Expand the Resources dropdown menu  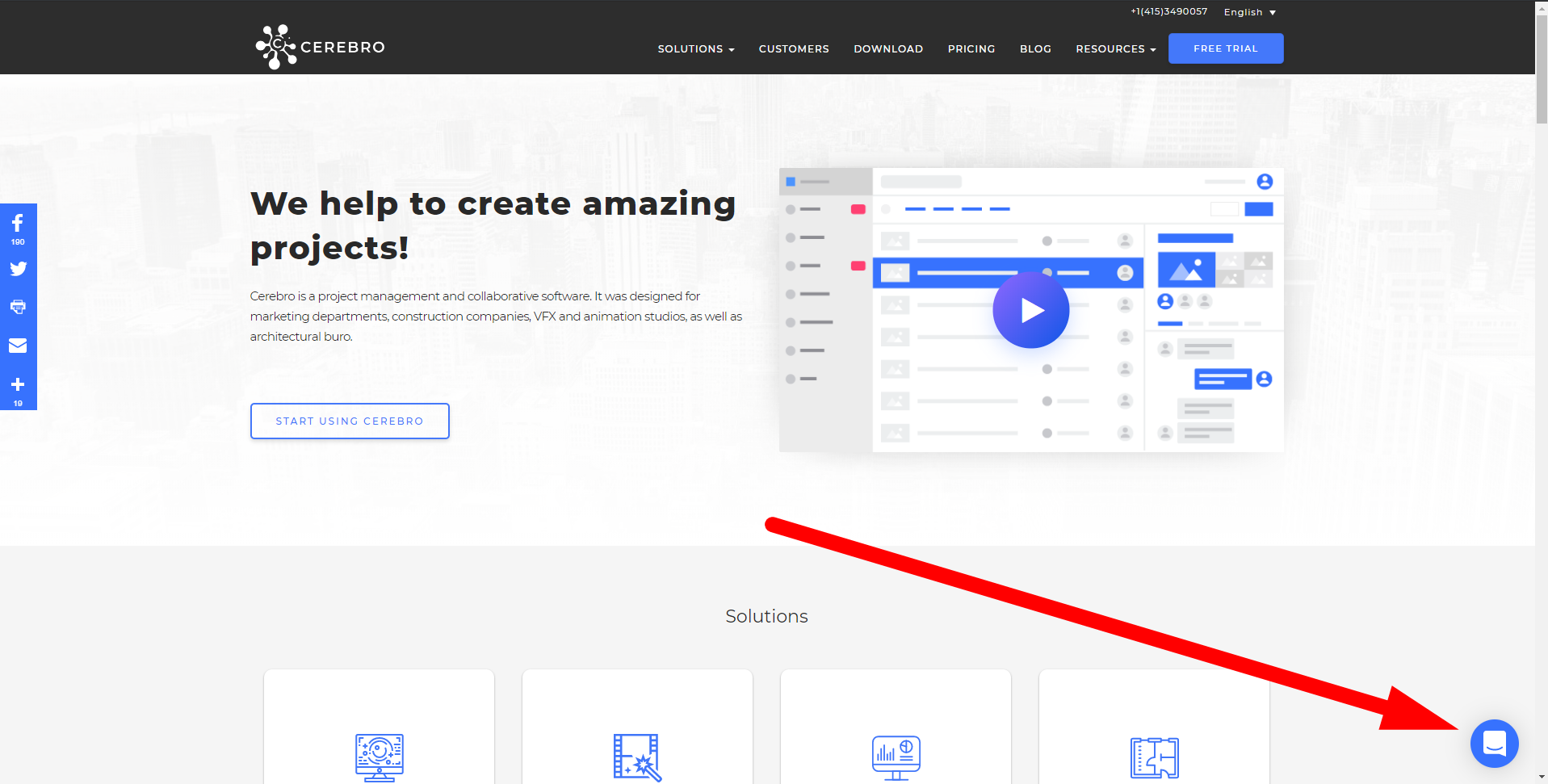[1116, 48]
